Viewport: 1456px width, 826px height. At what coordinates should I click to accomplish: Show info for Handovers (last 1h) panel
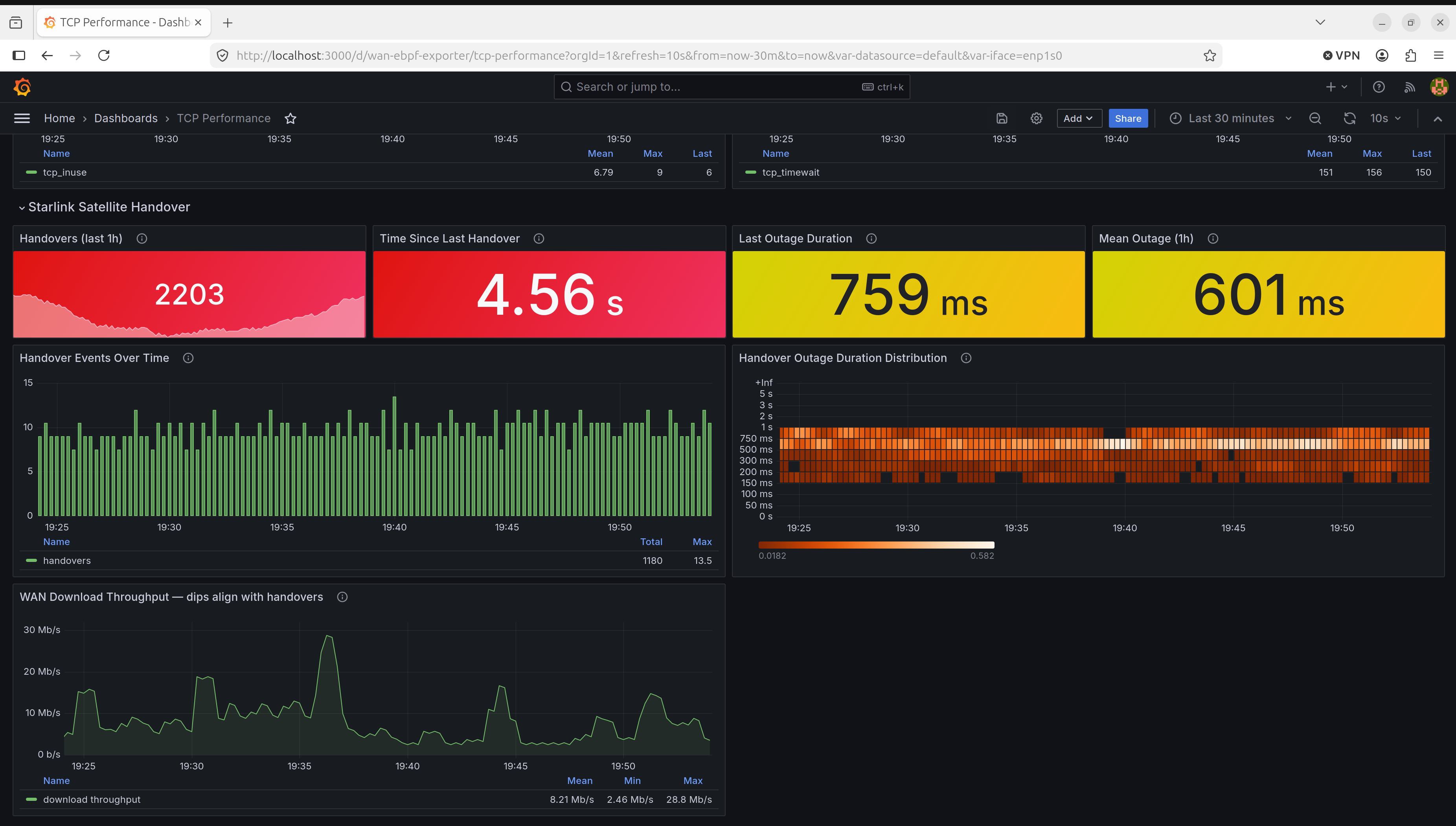(142, 239)
